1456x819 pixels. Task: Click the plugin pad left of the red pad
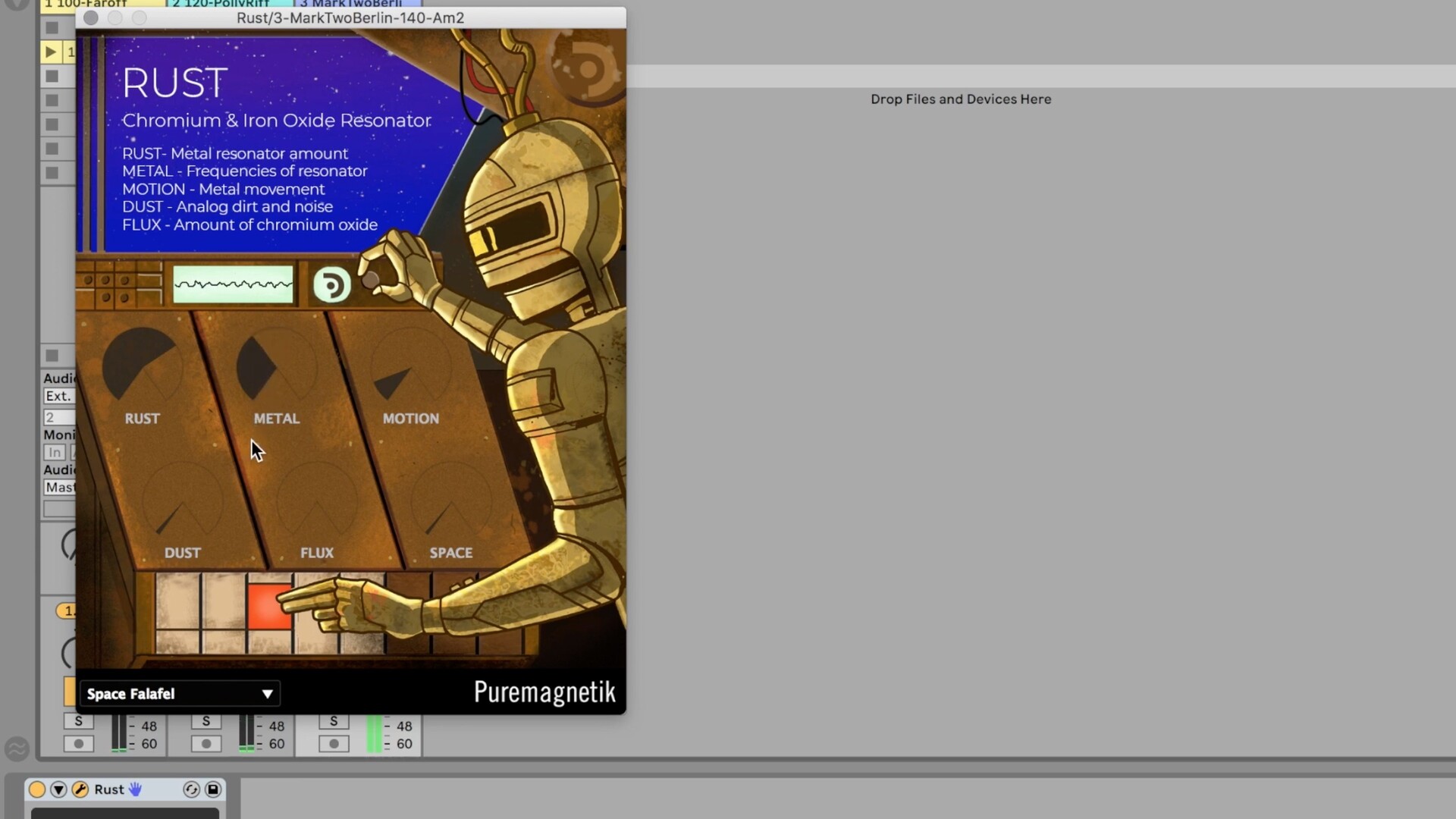(224, 602)
